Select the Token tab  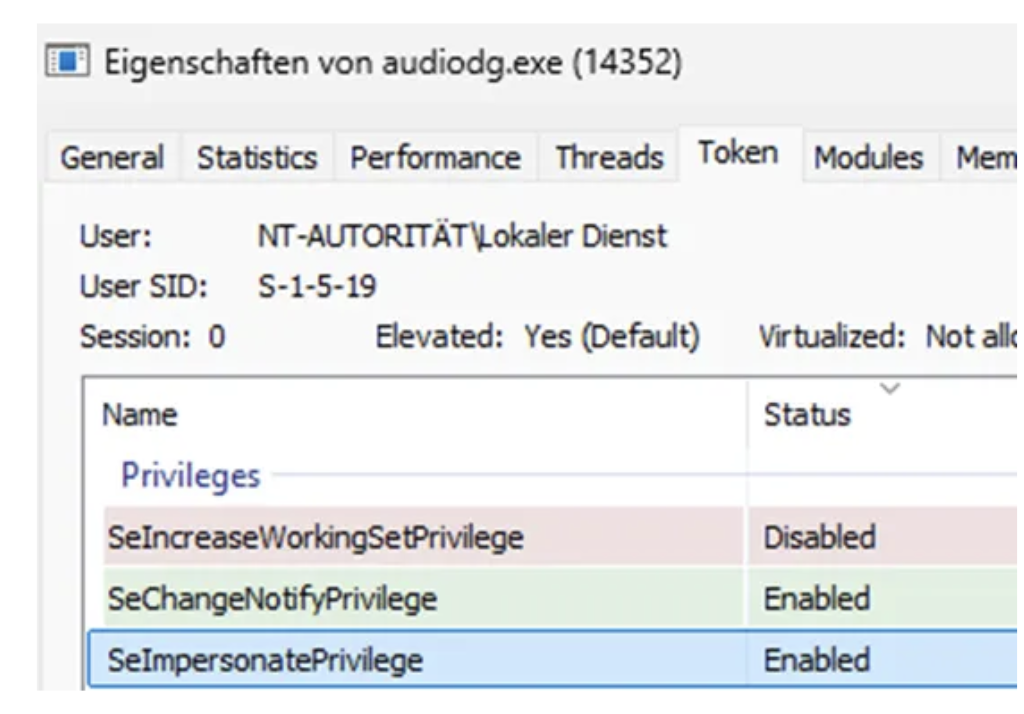coord(738,153)
